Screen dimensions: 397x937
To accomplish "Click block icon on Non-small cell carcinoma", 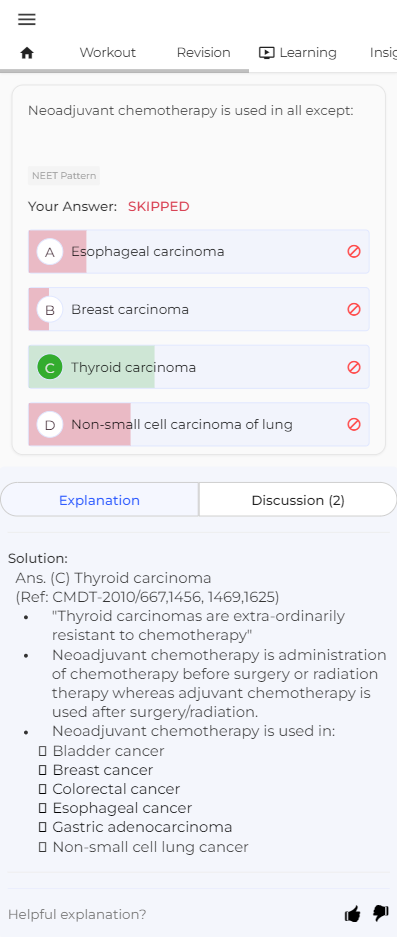I will click(354, 424).
